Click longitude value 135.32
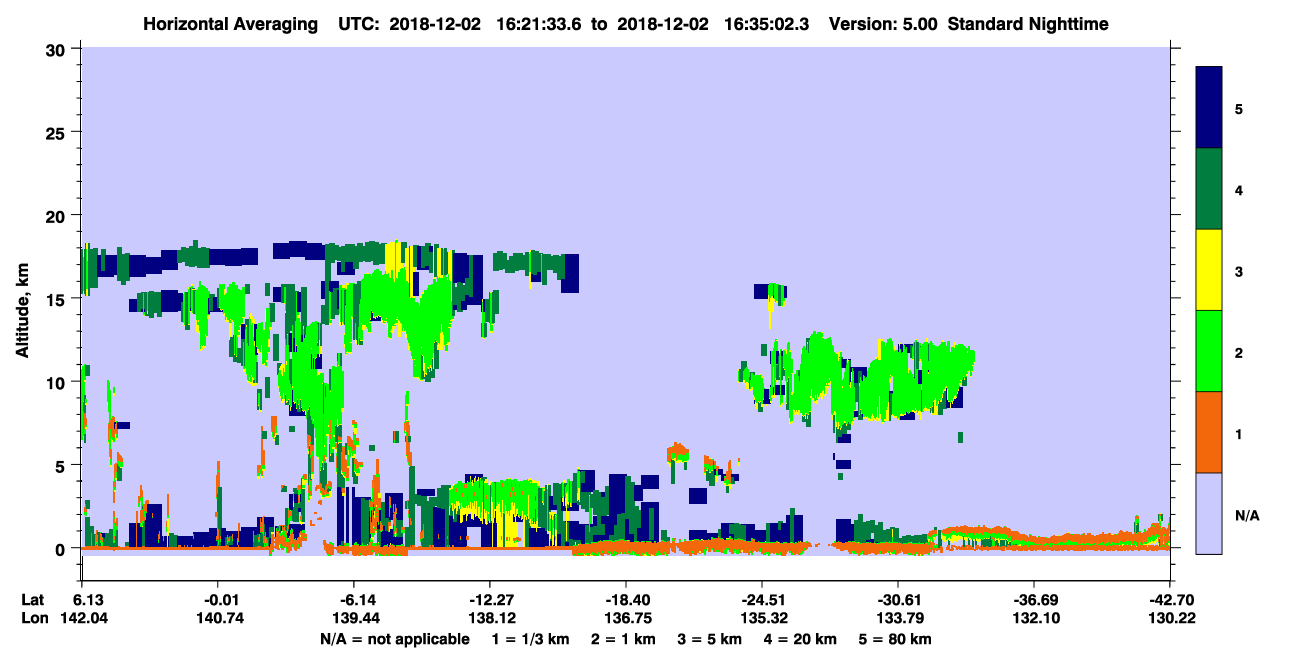The height and width of the screenshot is (667, 1300). click(x=762, y=618)
